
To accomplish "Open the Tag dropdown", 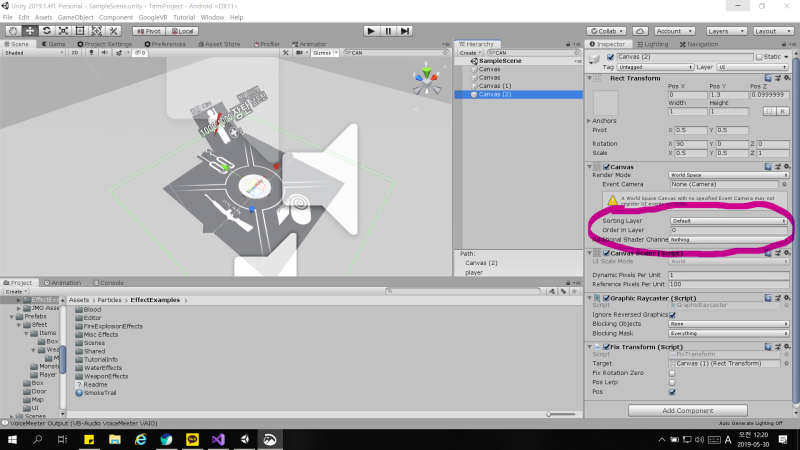I will pos(655,67).
